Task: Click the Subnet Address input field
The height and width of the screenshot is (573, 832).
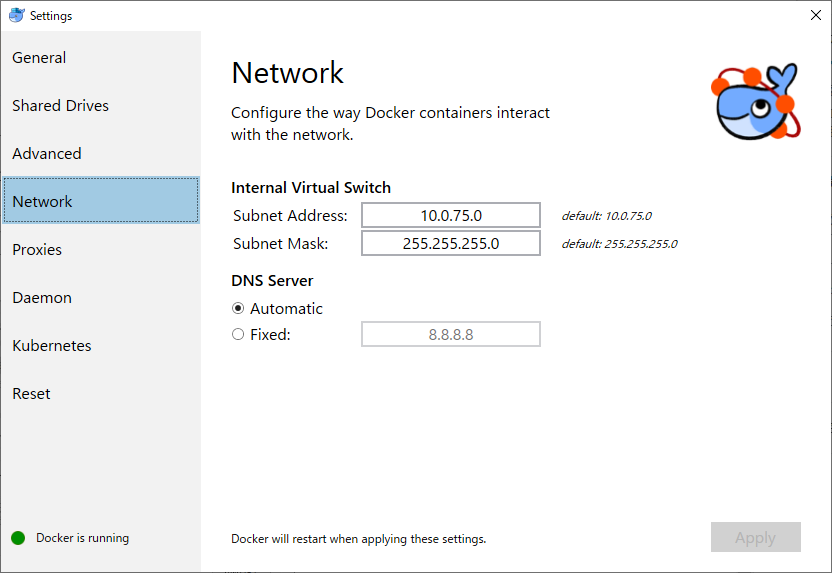Action: [x=451, y=215]
